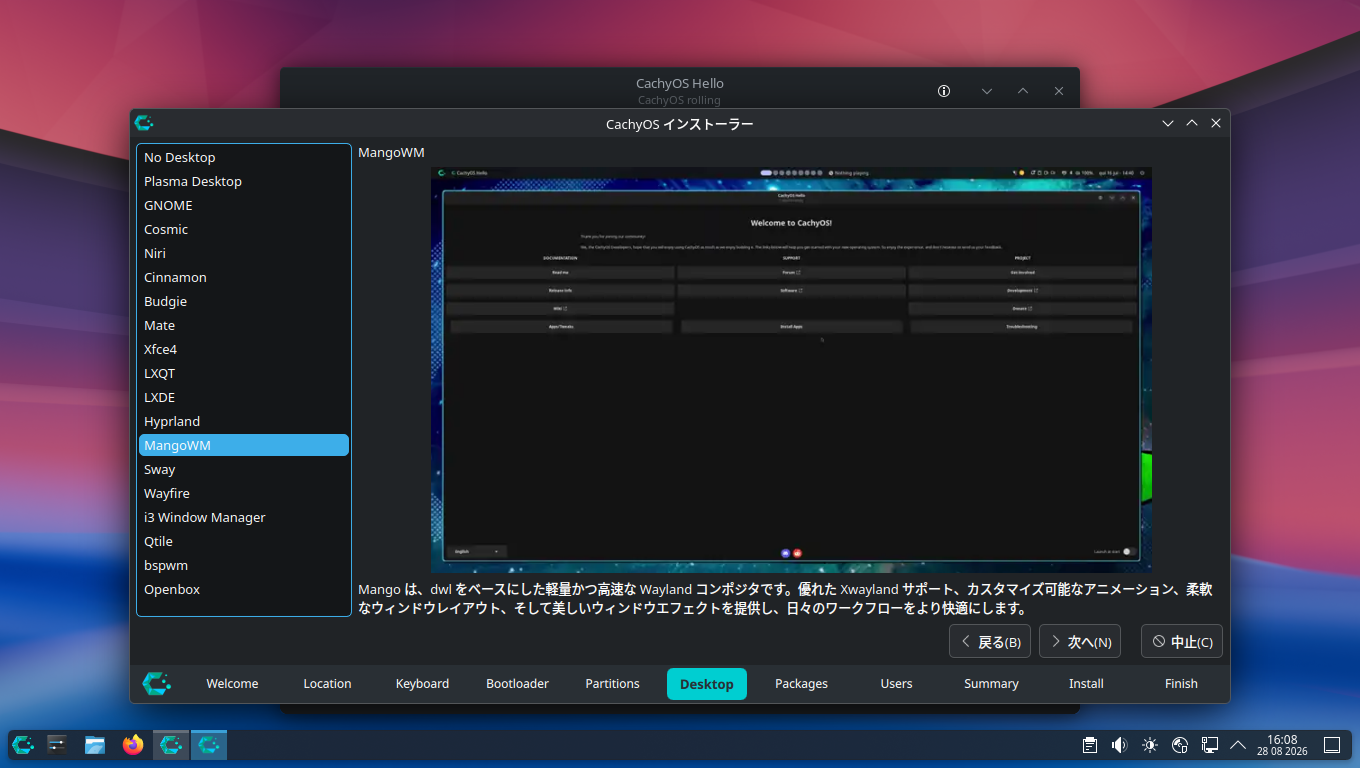This screenshot has width=1360, height=768.
Task: Pick "Mate" from the desktop list
Action: pos(244,325)
